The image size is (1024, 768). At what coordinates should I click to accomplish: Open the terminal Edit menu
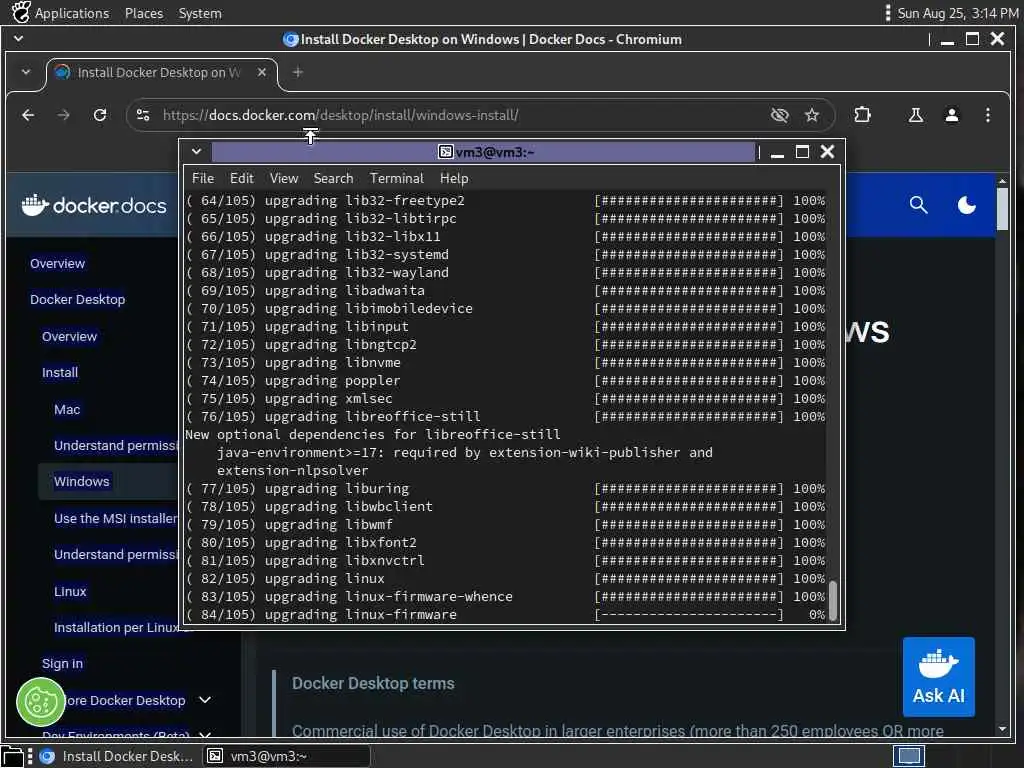point(242,178)
